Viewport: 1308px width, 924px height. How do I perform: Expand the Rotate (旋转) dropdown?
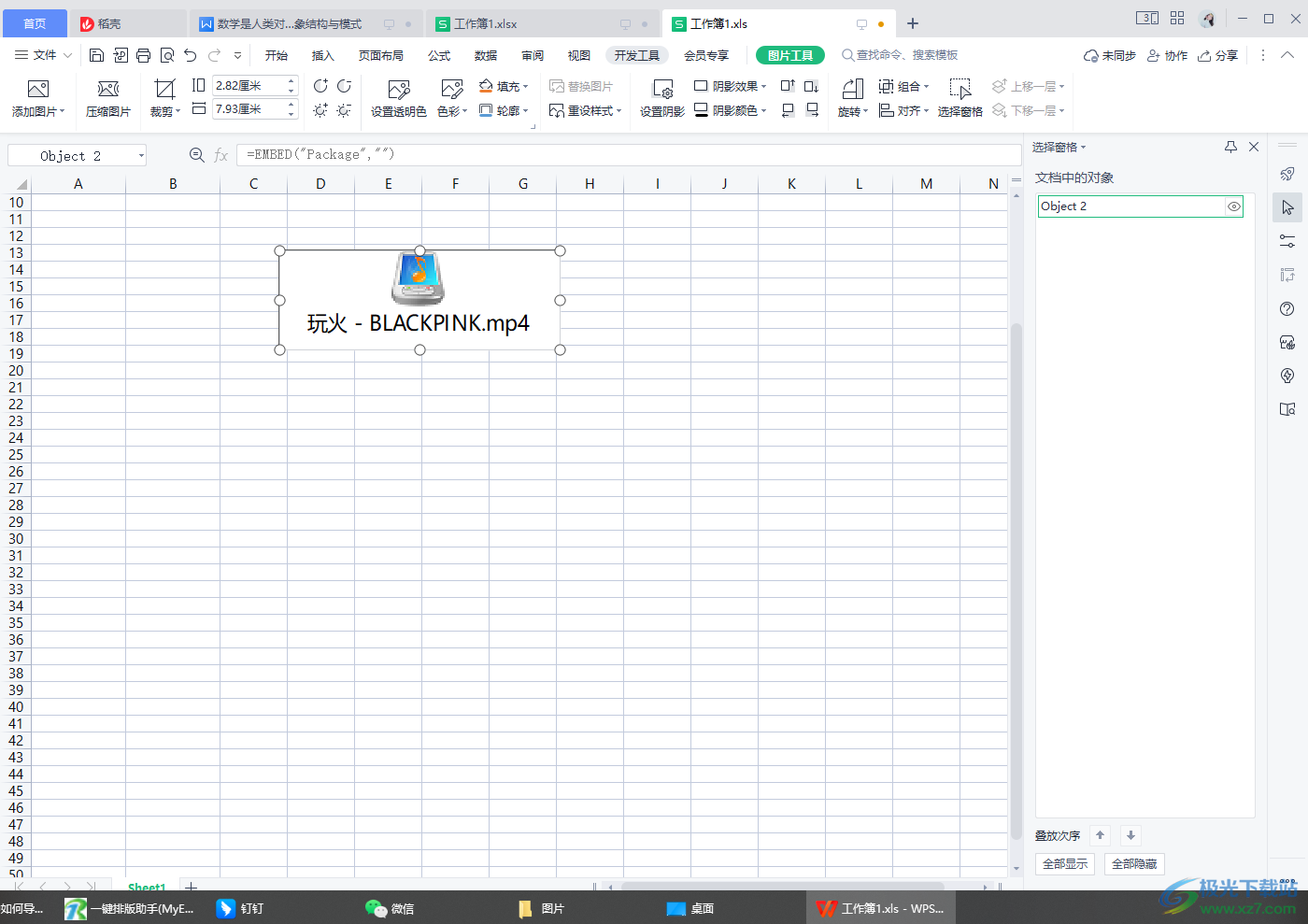(x=866, y=111)
